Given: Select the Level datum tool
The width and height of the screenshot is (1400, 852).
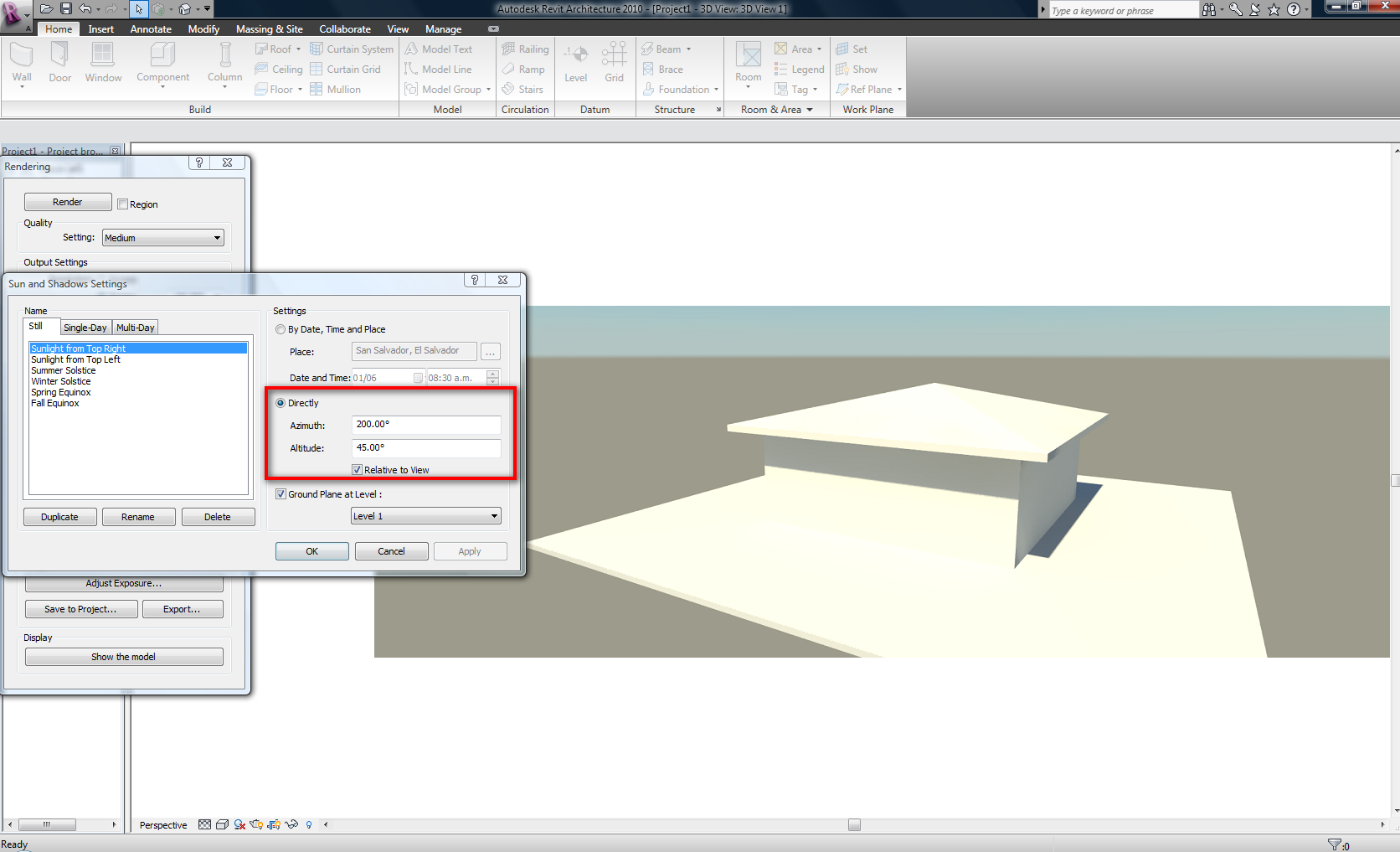Looking at the screenshot, I should (x=575, y=56).
